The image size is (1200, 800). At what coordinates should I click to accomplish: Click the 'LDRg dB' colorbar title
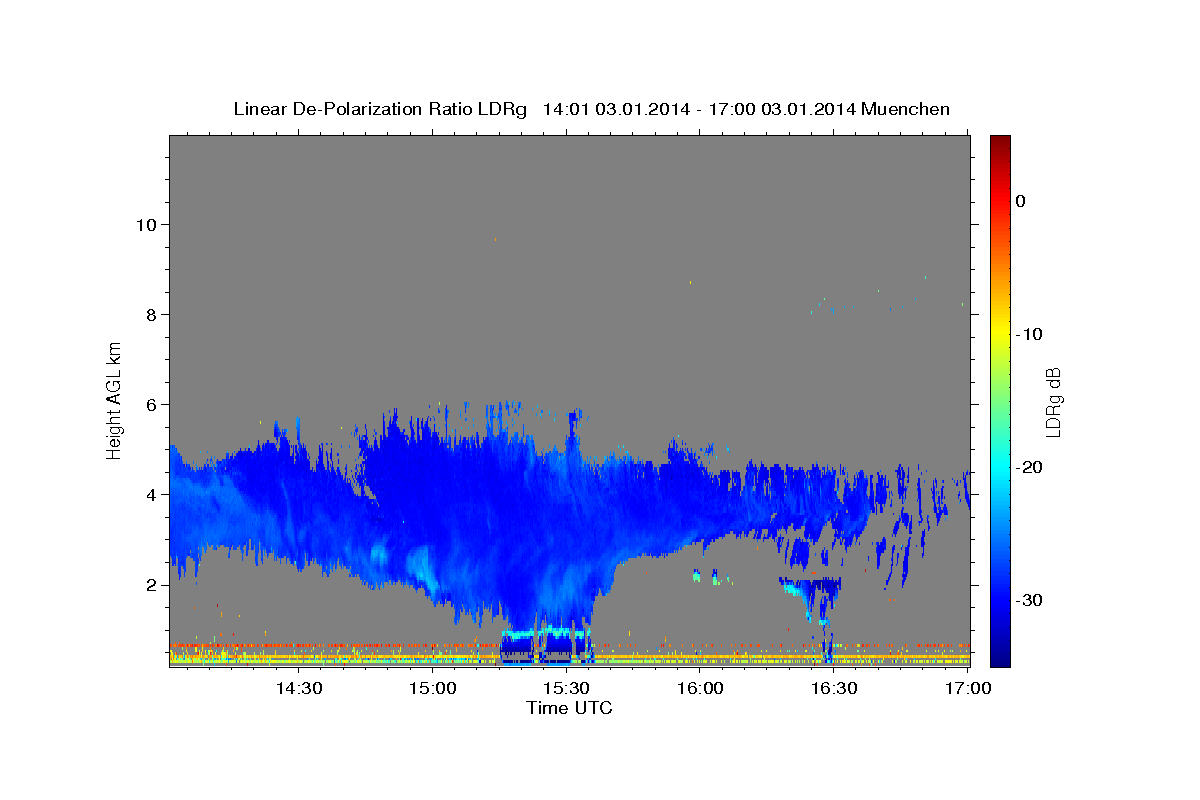tap(1053, 401)
